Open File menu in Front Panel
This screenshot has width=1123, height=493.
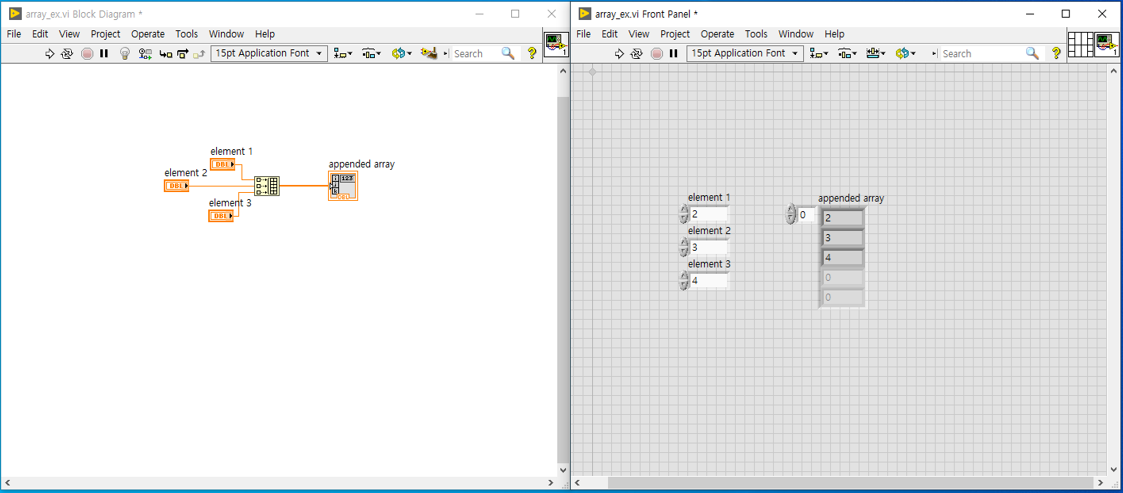584,34
